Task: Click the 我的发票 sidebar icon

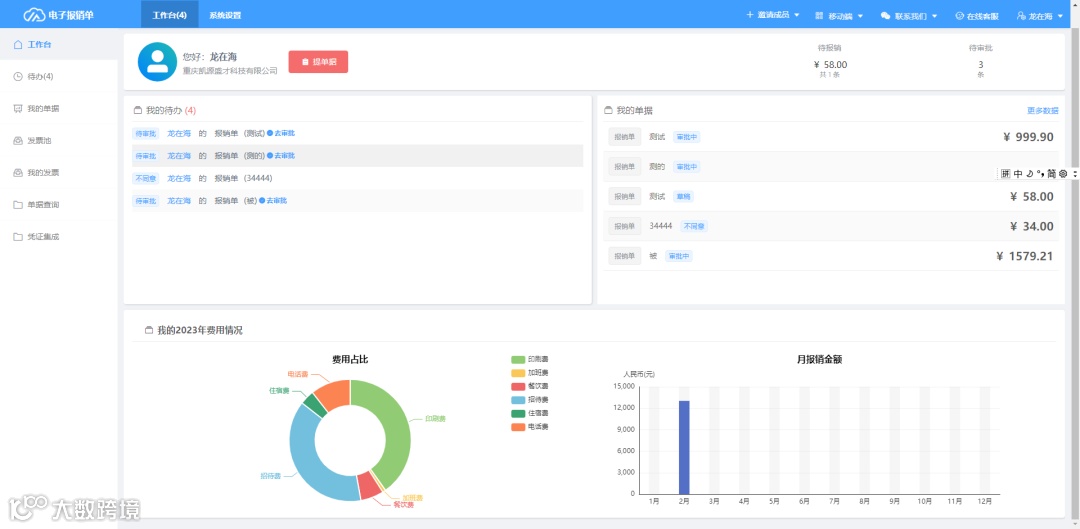Action: coord(18,173)
